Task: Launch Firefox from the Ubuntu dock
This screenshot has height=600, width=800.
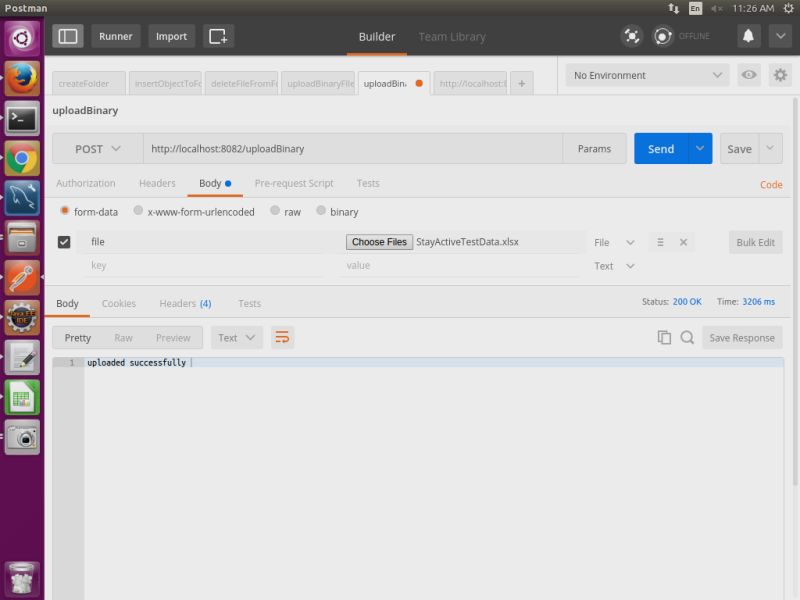Action: click(22, 78)
